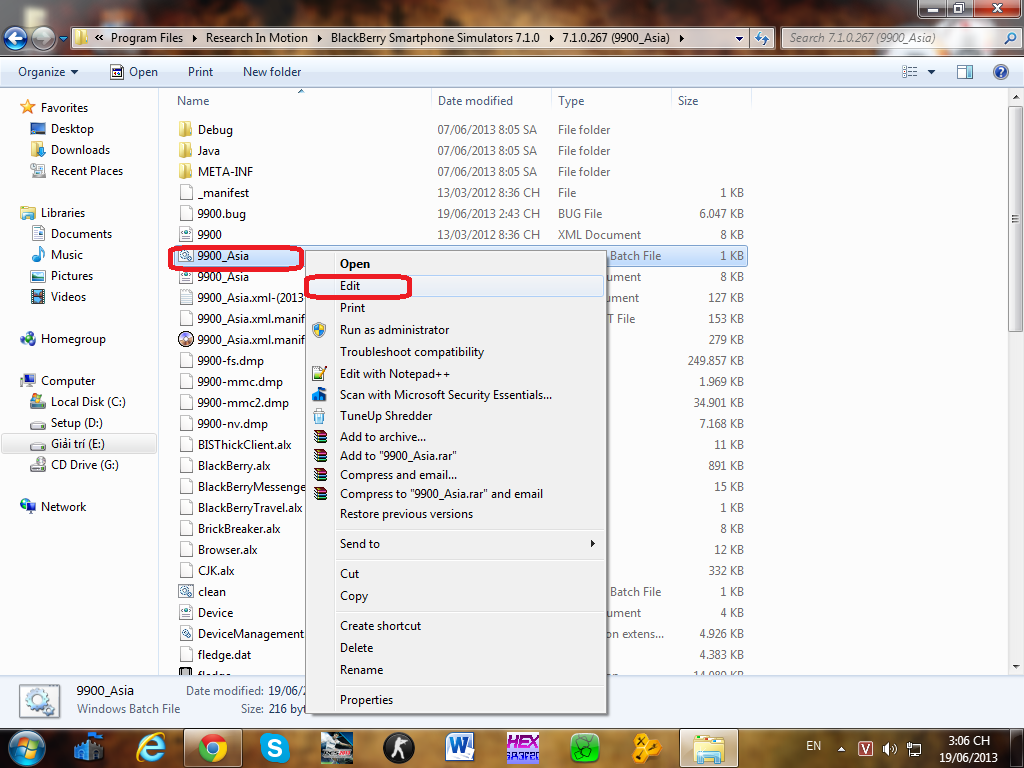
Task: Expand the 7.1.0.267 (9900_Asia) breadcrumb arrow
Action: (682, 39)
